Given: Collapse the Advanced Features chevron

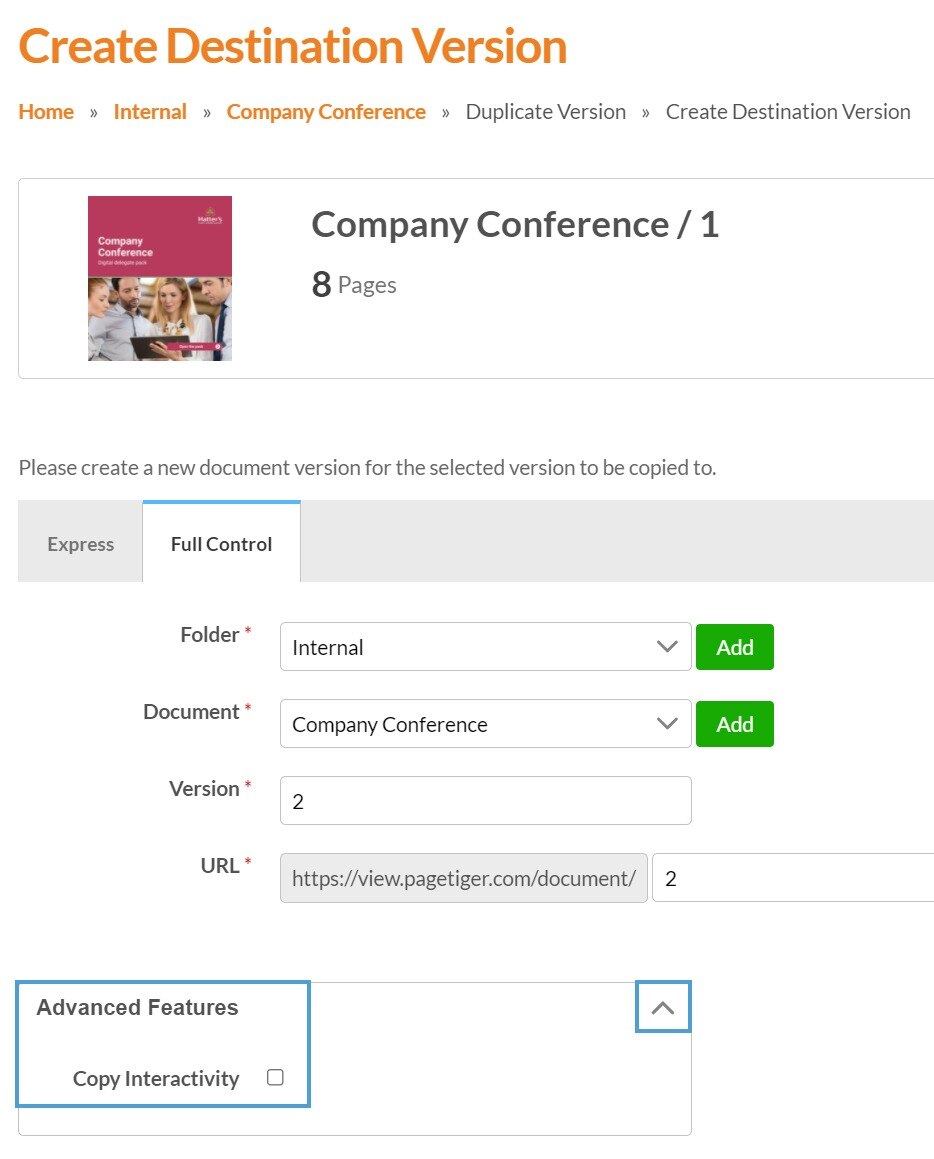Looking at the screenshot, I should point(663,1008).
